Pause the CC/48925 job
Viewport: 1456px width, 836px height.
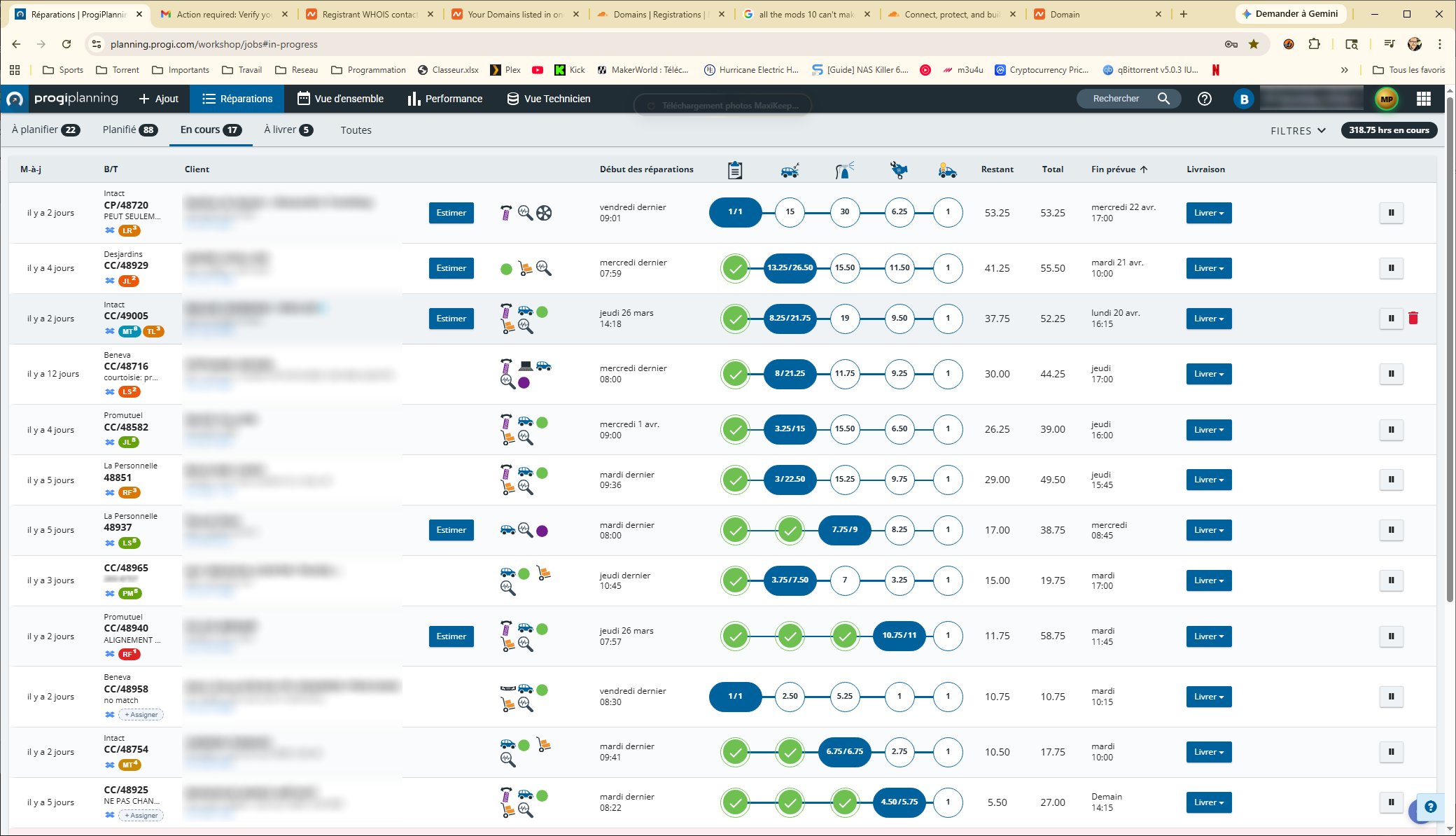pos(1391,802)
